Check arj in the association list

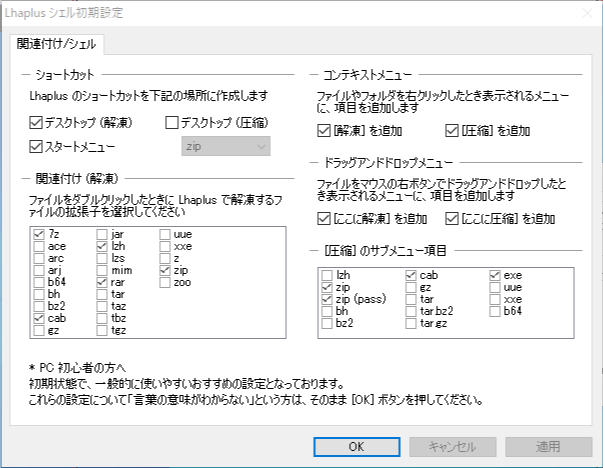39,270
